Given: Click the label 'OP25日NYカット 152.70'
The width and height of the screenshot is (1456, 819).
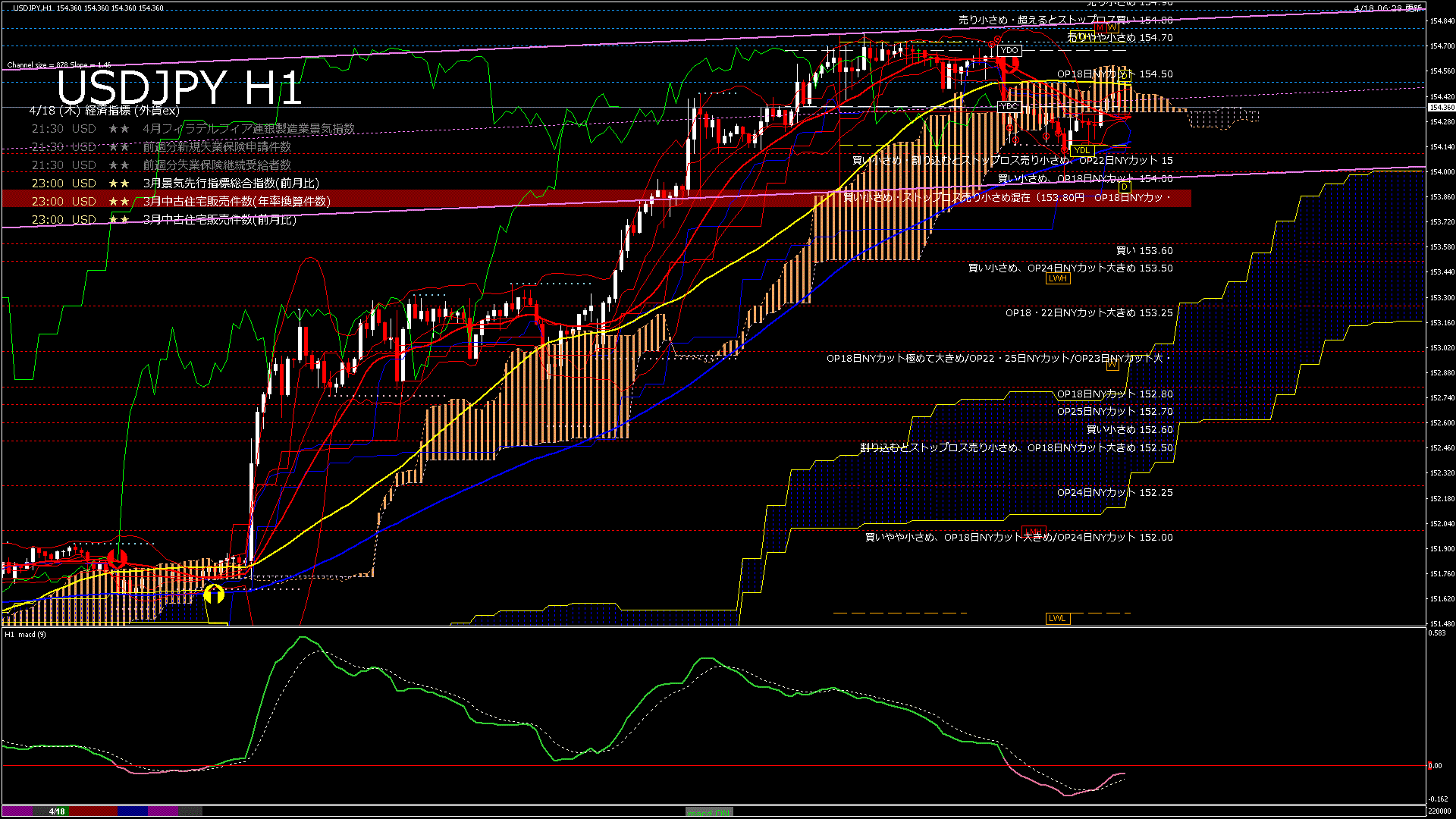Looking at the screenshot, I should [1115, 412].
